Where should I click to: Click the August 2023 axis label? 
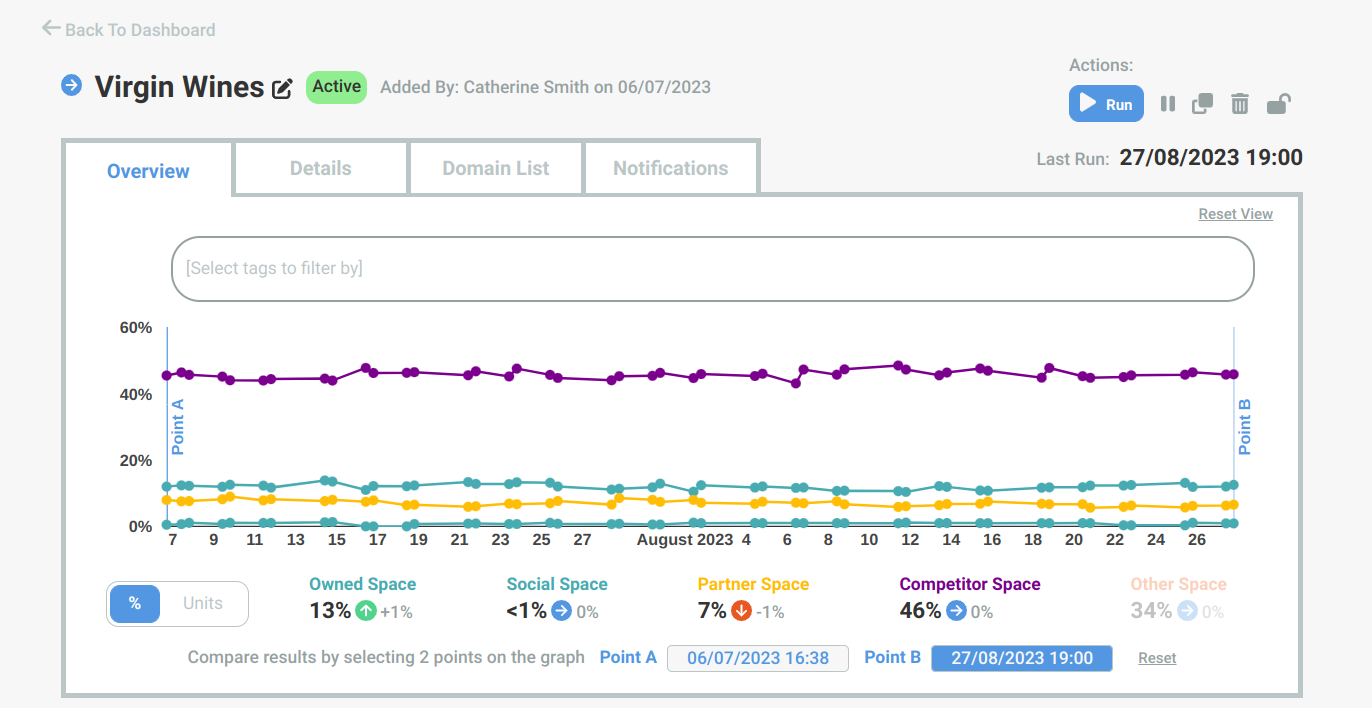686,540
